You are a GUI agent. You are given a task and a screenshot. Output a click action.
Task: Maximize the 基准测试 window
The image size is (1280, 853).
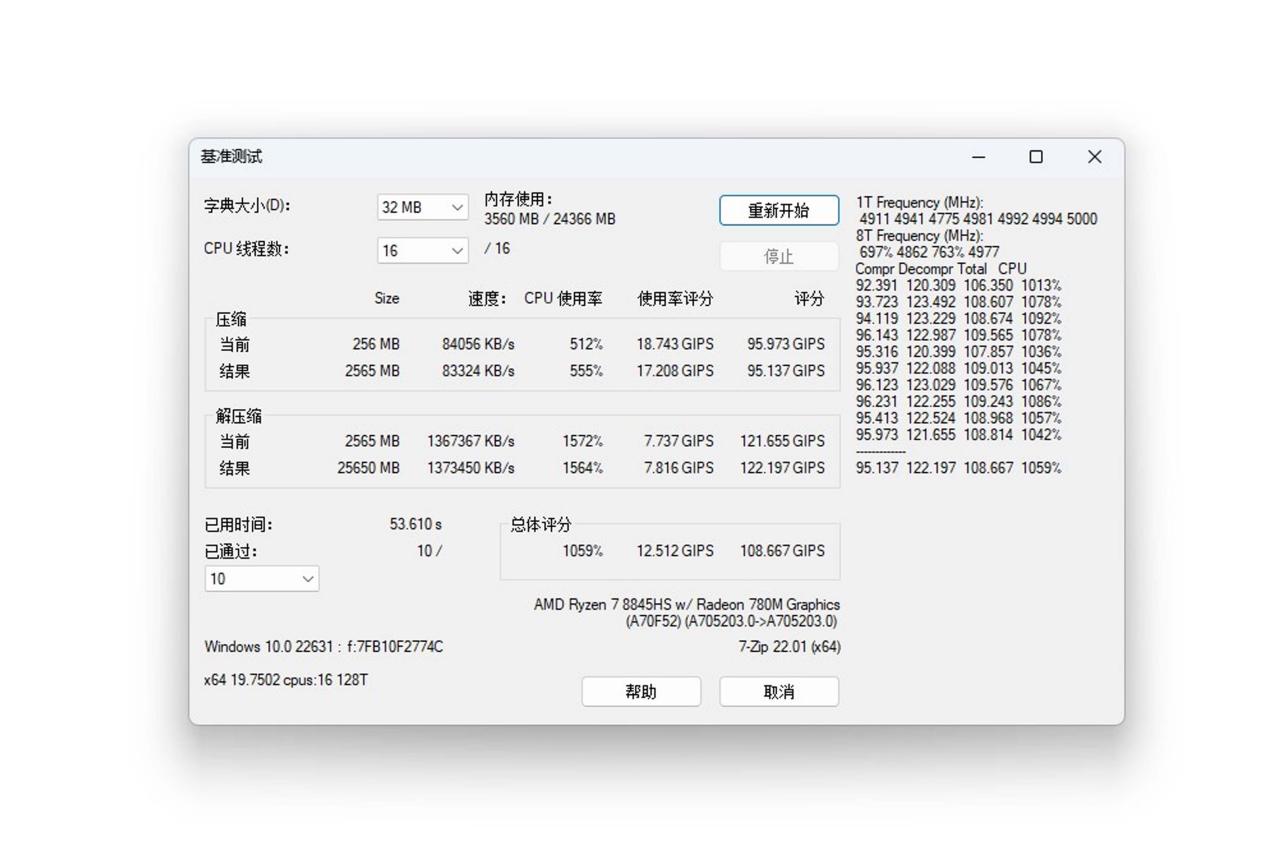[1036, 157]
